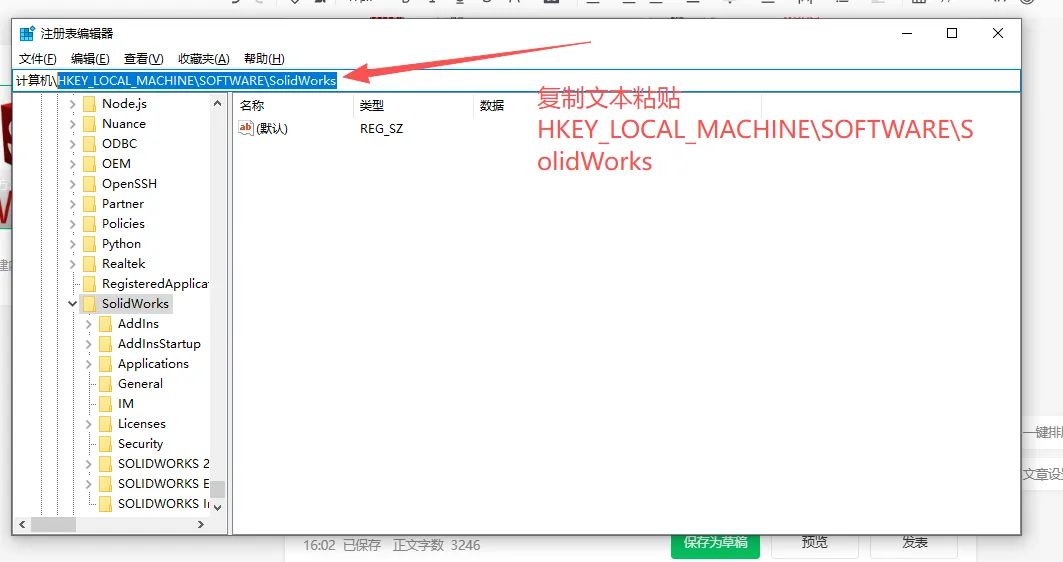Select the Python folder icon

pos(89,244)
